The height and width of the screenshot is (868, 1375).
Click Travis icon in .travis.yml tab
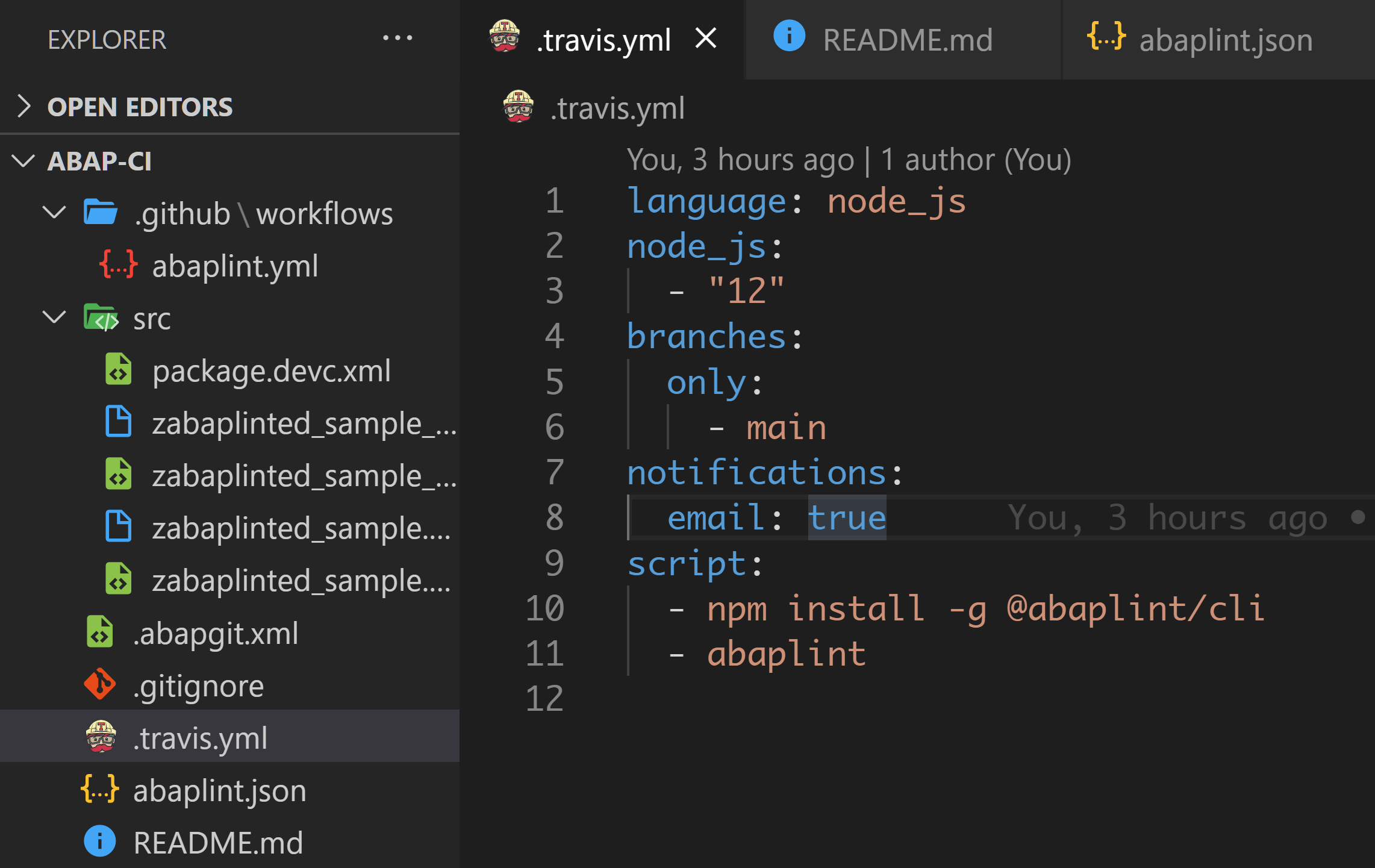(x=504, y=37)
